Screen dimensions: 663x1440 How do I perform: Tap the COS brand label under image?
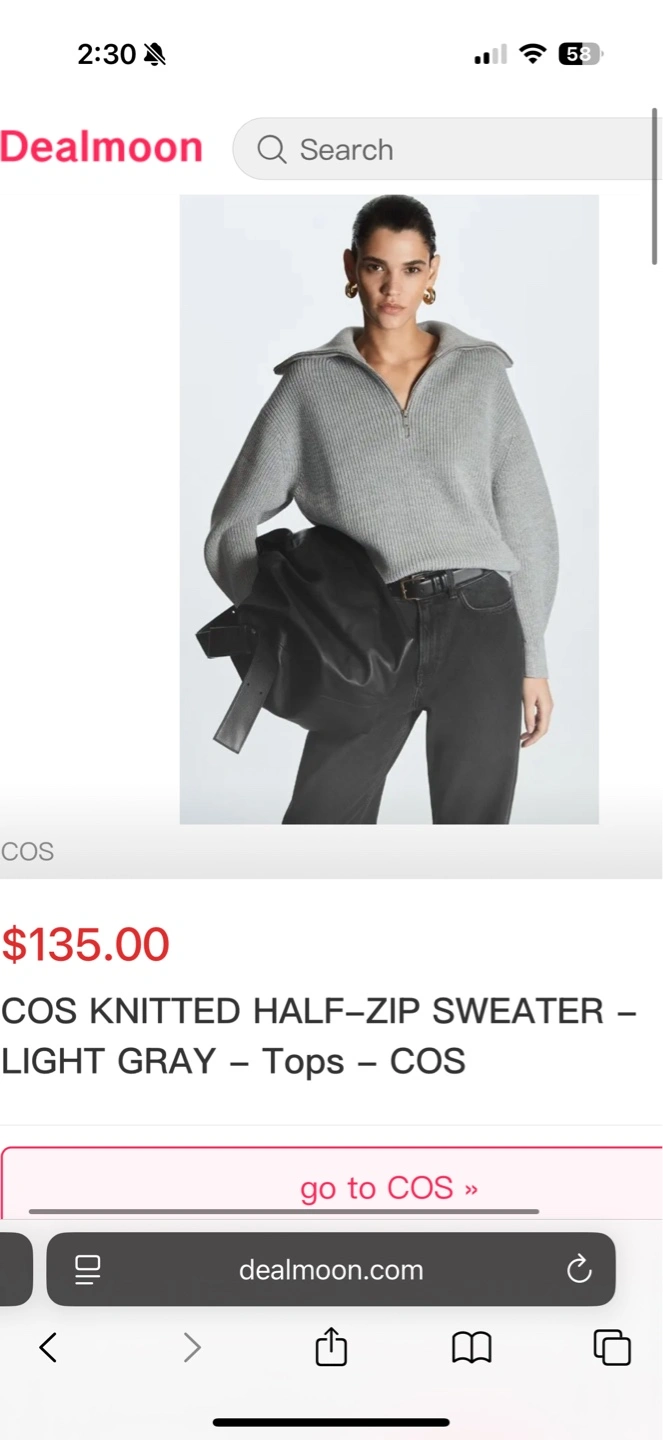27,852
